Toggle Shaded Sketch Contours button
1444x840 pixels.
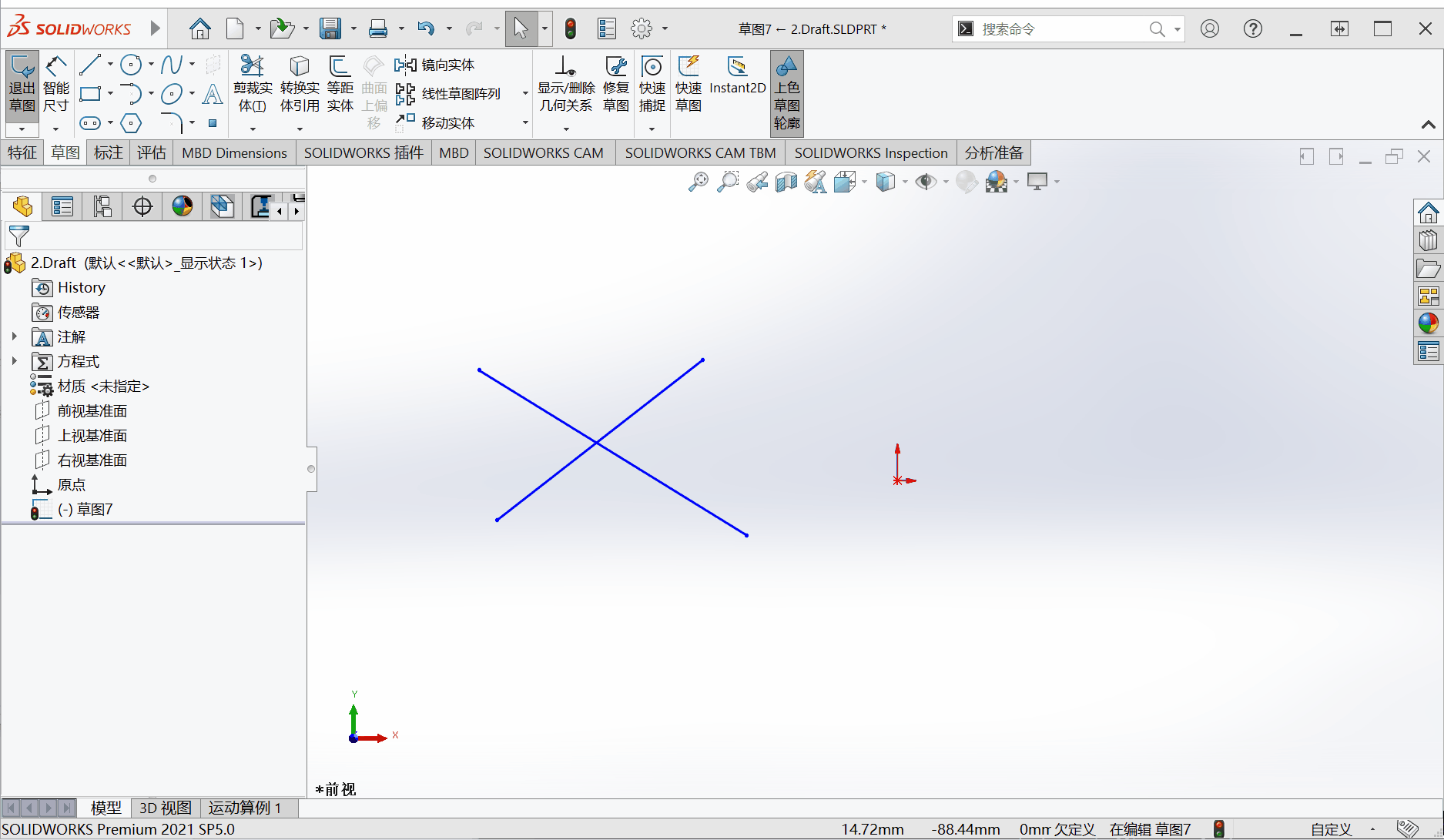click(786, 93)
